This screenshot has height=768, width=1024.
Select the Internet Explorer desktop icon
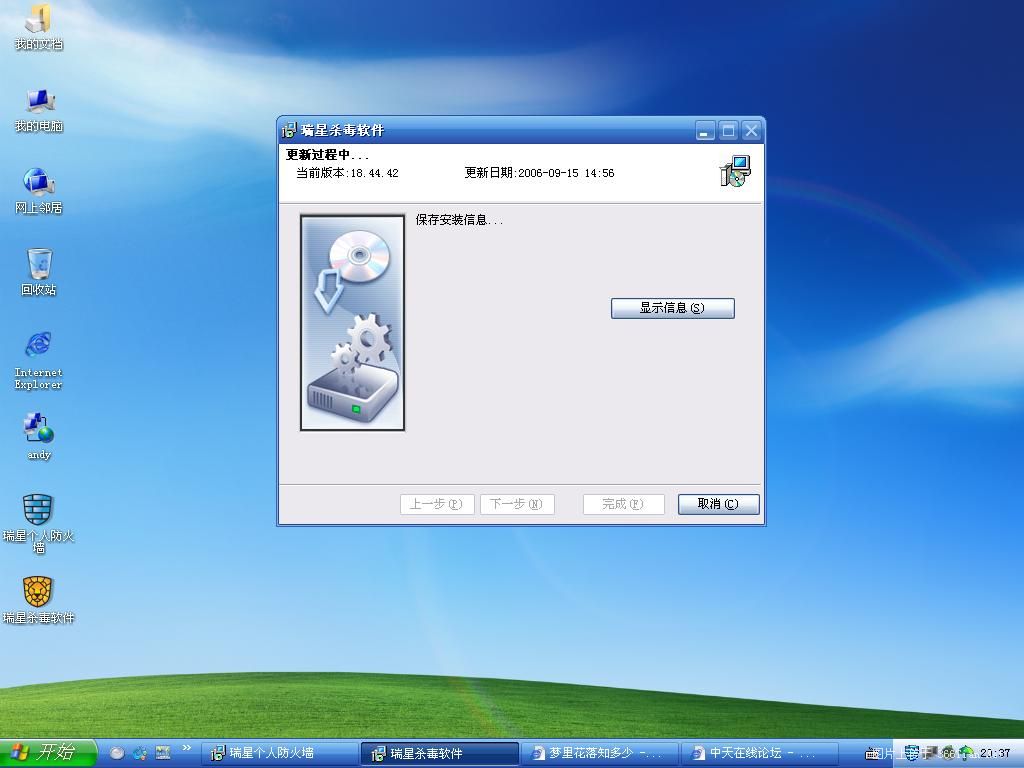[39, 361]
